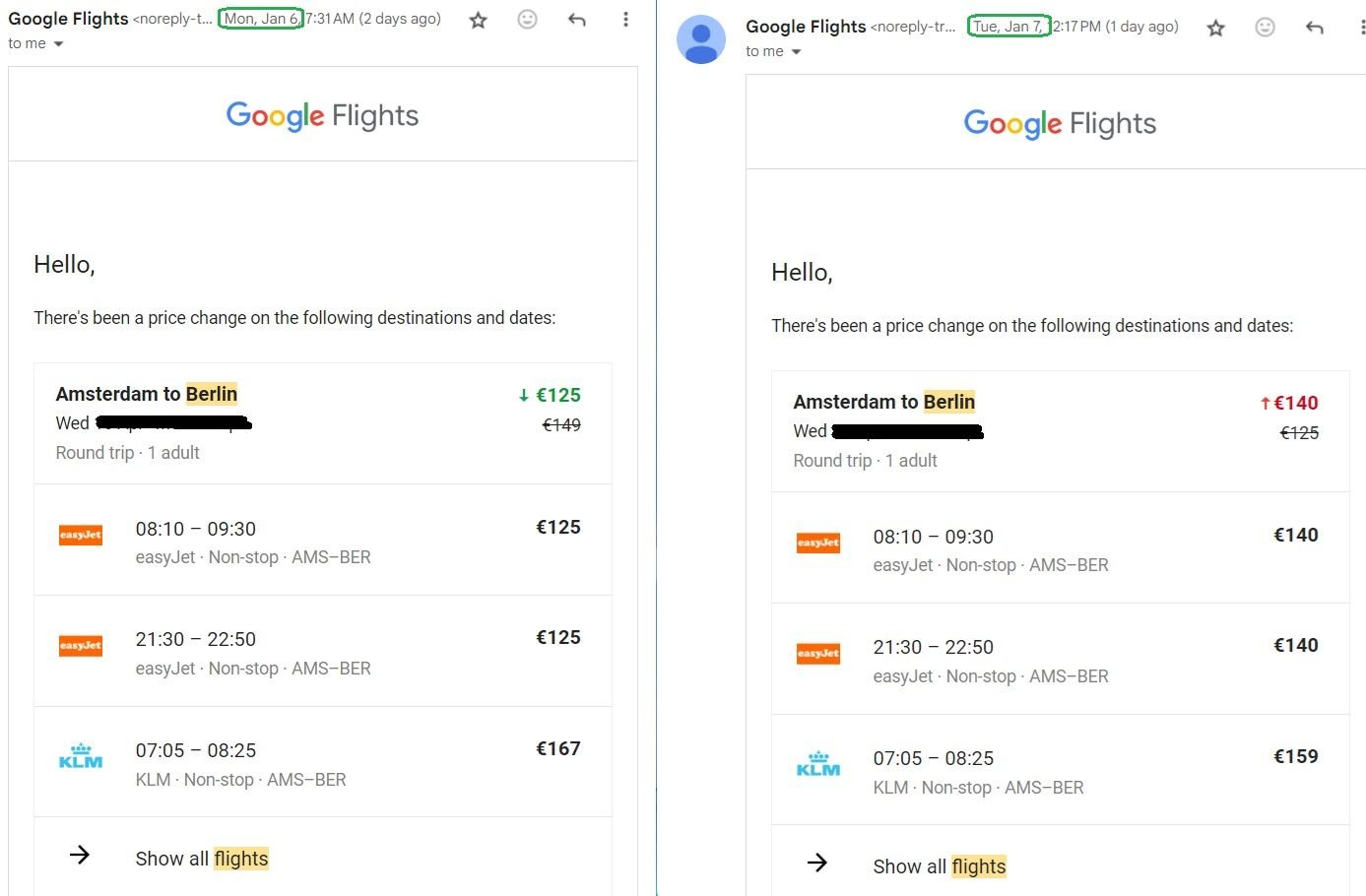This screenshot has width=1366, height=896.
Task: Click 'Amsterdam to Berlin' heading in right email
Action: click(x=883, y=402)
